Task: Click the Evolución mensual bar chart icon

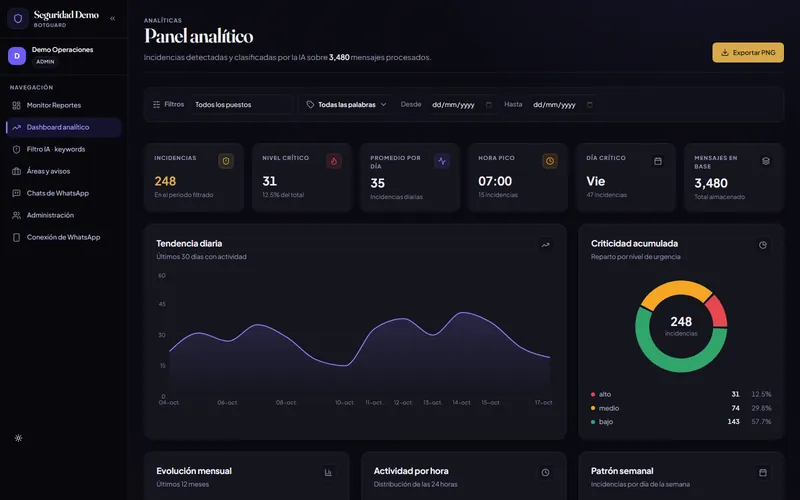Action: tap(328, 472)
